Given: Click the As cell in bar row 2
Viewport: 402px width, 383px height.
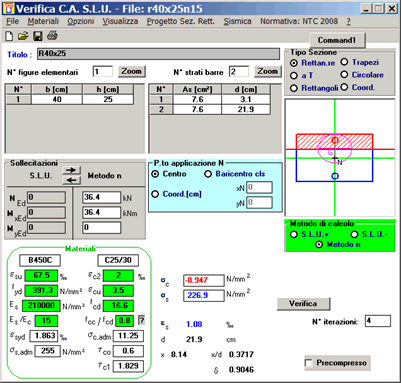Looking at the screenshot, I should pos(197,109).
